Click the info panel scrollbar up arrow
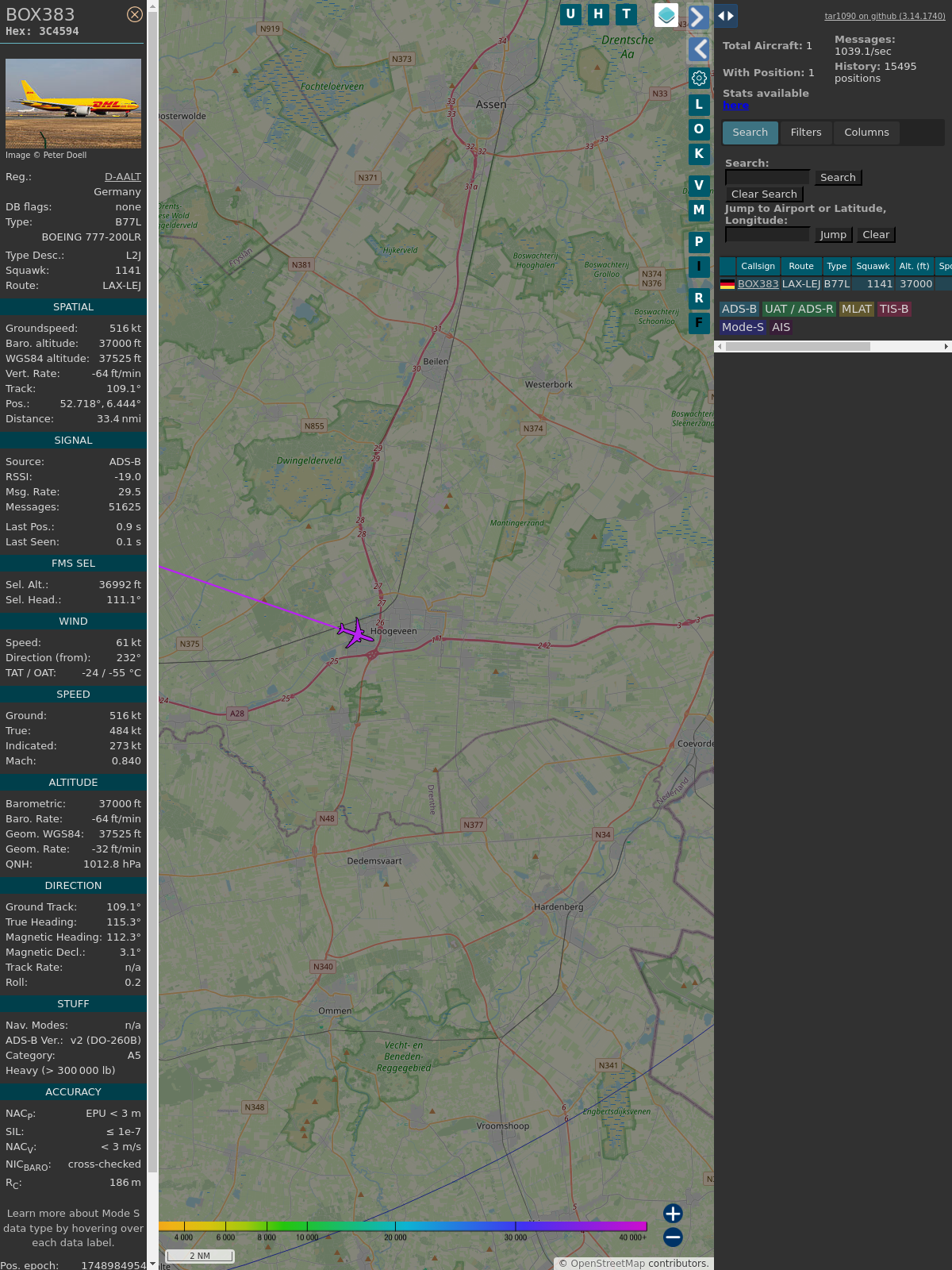 coord(152,5)
